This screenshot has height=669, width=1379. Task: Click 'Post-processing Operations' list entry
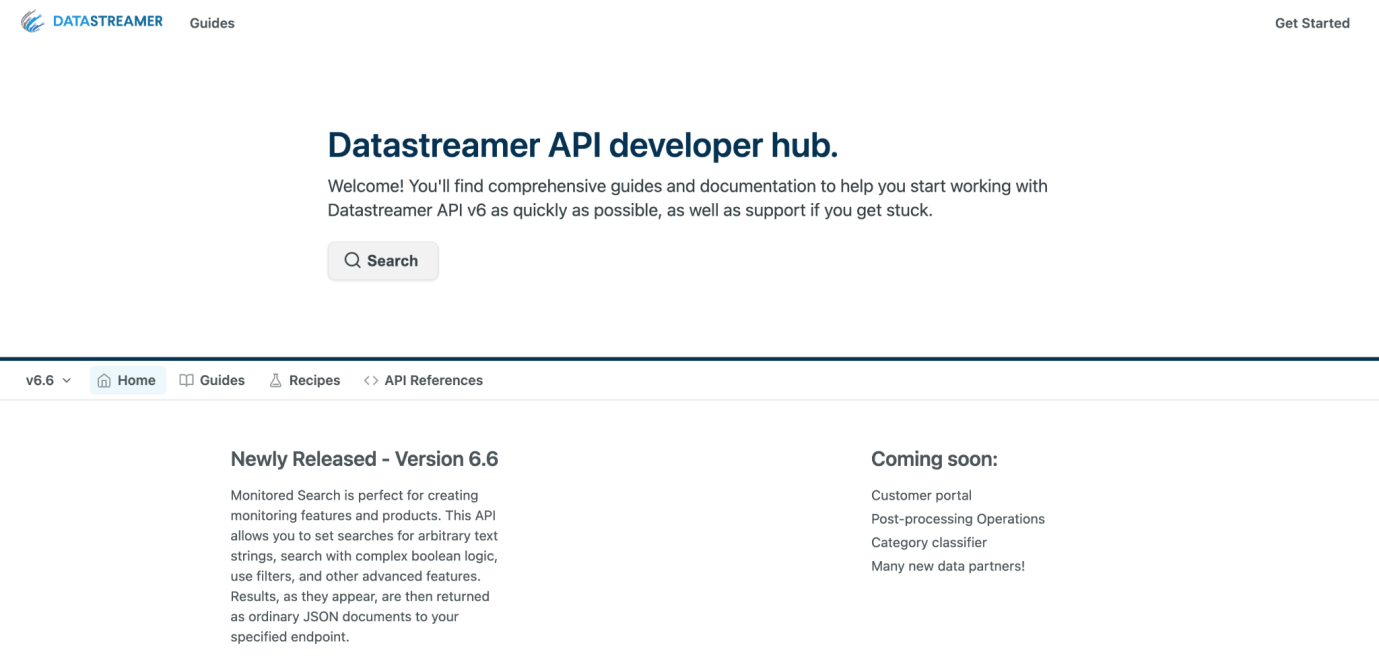coord(958,519)
